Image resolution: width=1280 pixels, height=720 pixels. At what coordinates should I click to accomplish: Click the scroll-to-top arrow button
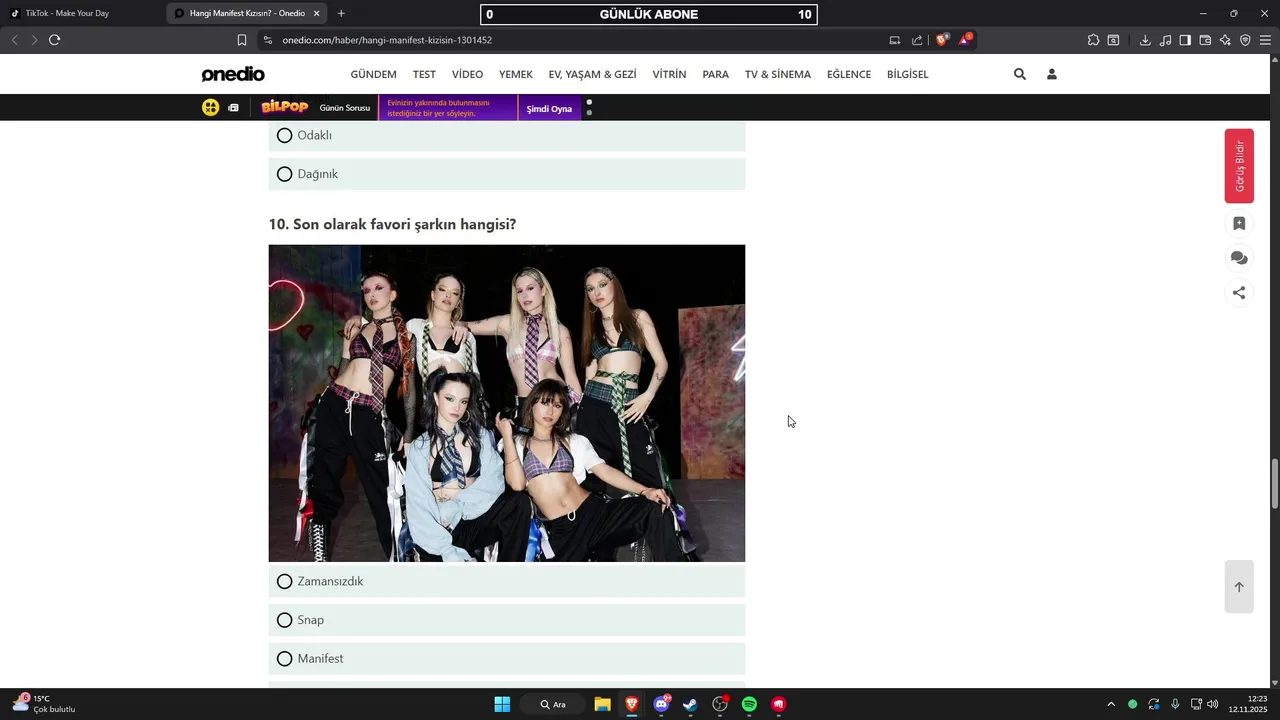[x=1239, y=587]
